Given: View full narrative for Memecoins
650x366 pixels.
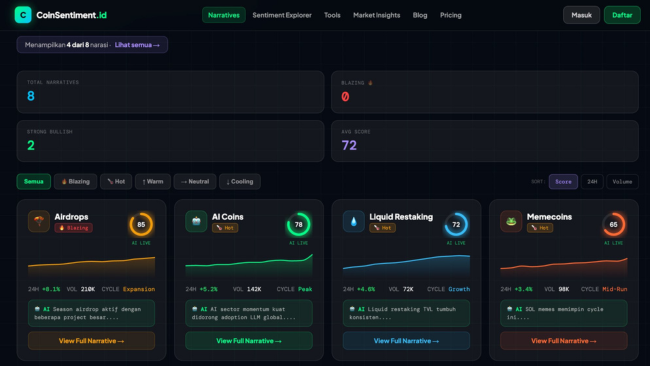Looking at the screenshot, I should pyautogui.click(x=564, y=341).
